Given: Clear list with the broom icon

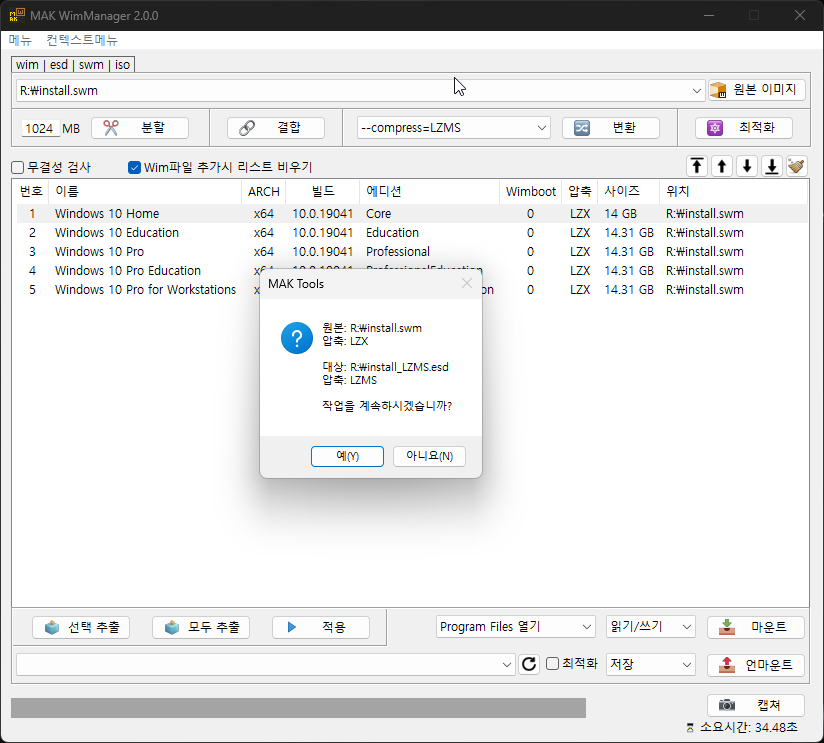Looking at the screenshot, I should [x=797, y=167].
